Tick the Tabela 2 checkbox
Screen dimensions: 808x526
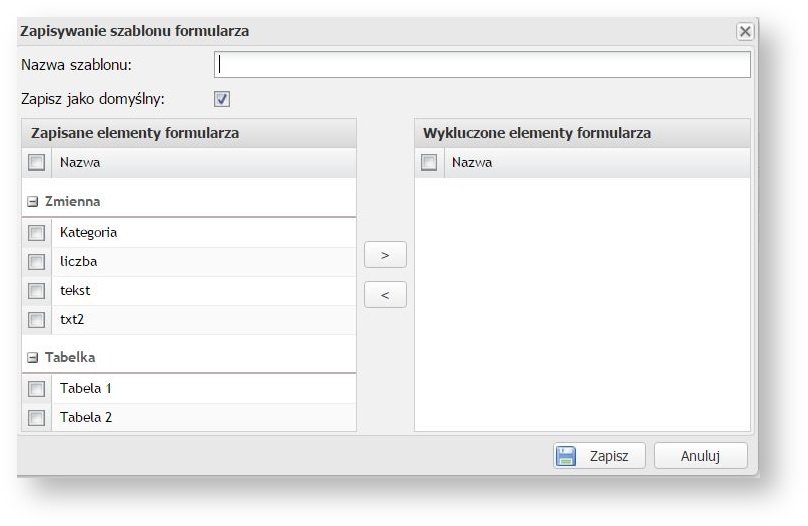37,418
